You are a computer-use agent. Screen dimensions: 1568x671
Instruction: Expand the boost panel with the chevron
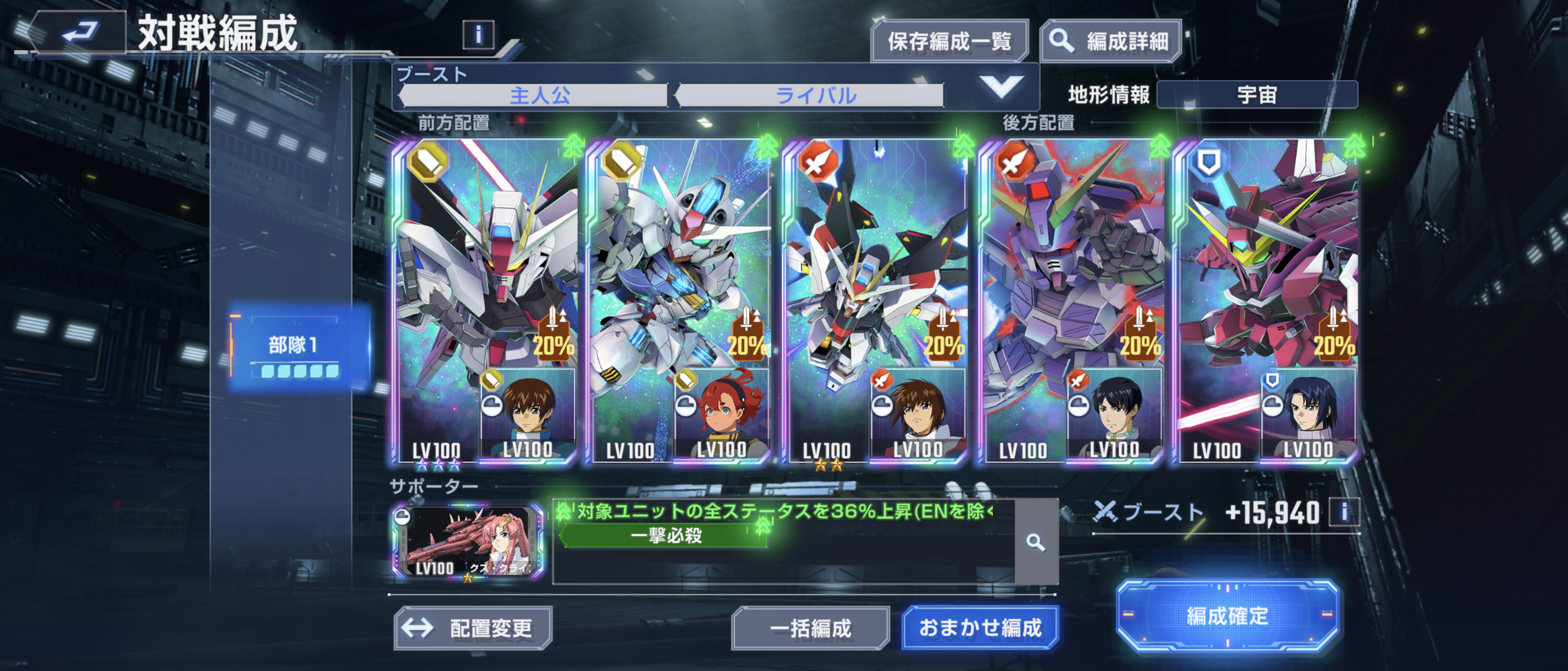point(1001,87)
